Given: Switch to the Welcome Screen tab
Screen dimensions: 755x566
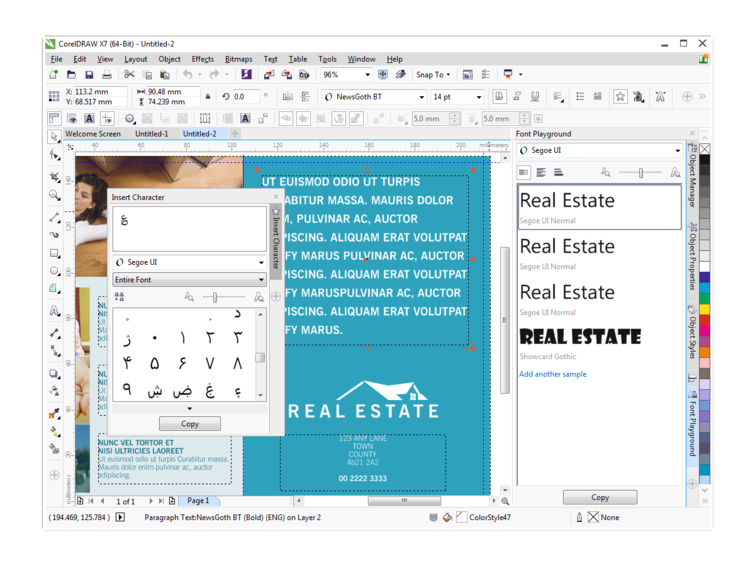Looking at the screenshot, I should tap(93, 134).
